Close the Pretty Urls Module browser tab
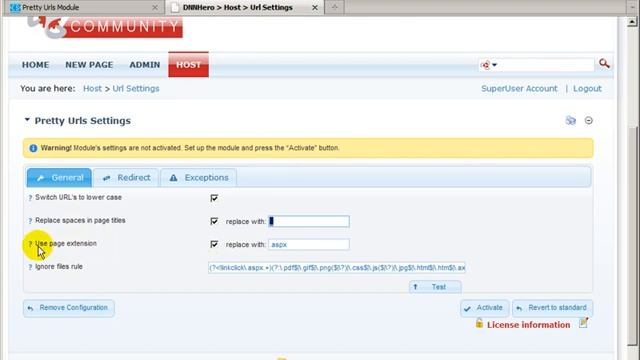Image resolution: width=640 pixels, height=360 pixels. [155, 7]
